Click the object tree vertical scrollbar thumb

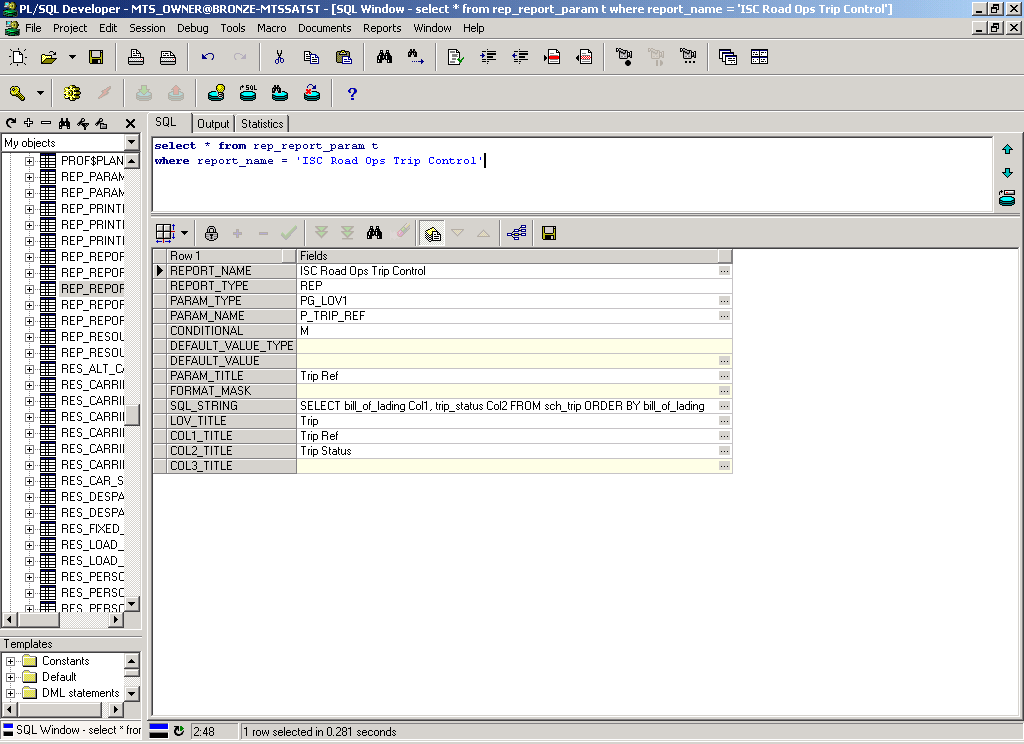coord(132,414)
